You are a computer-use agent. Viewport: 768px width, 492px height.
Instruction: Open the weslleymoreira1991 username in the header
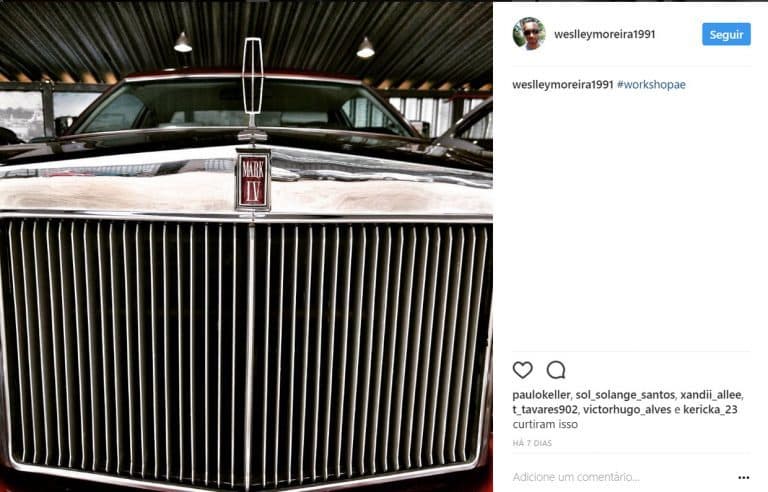[604, 34]
